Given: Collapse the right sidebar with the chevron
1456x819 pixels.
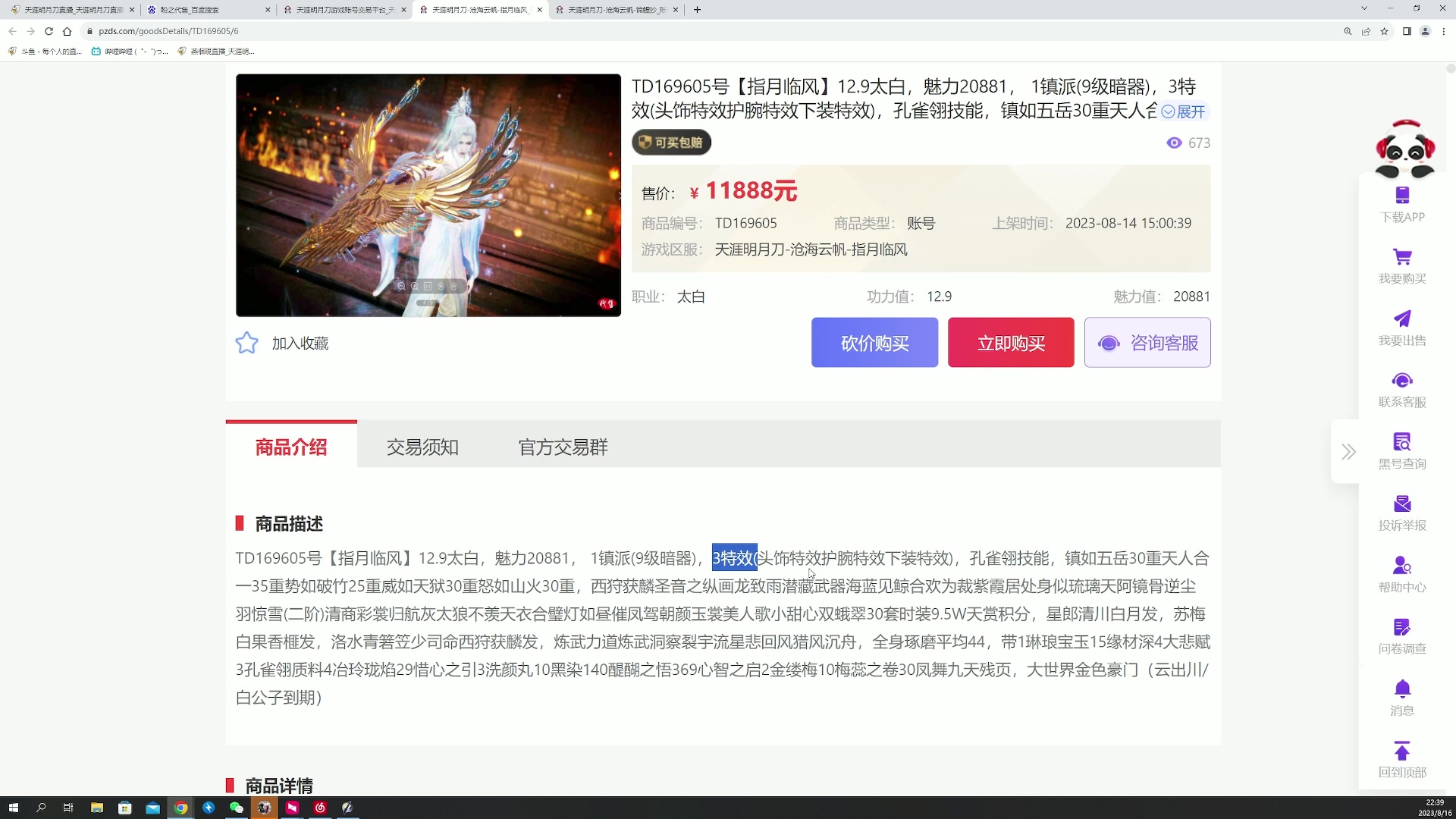Looking at the screenshot, I should 1348,451.
